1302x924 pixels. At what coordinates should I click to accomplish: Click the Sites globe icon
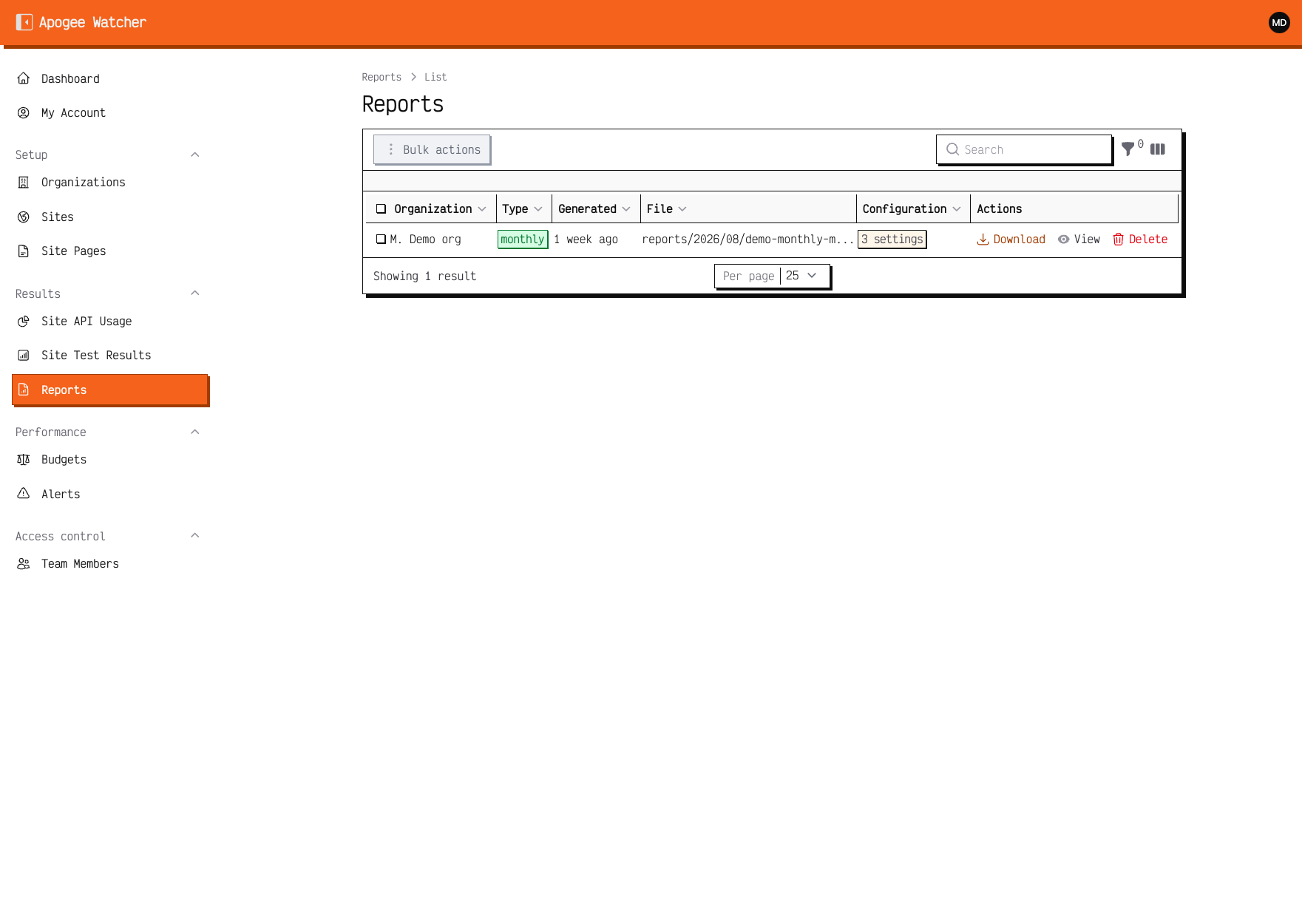tap(24, 217)
